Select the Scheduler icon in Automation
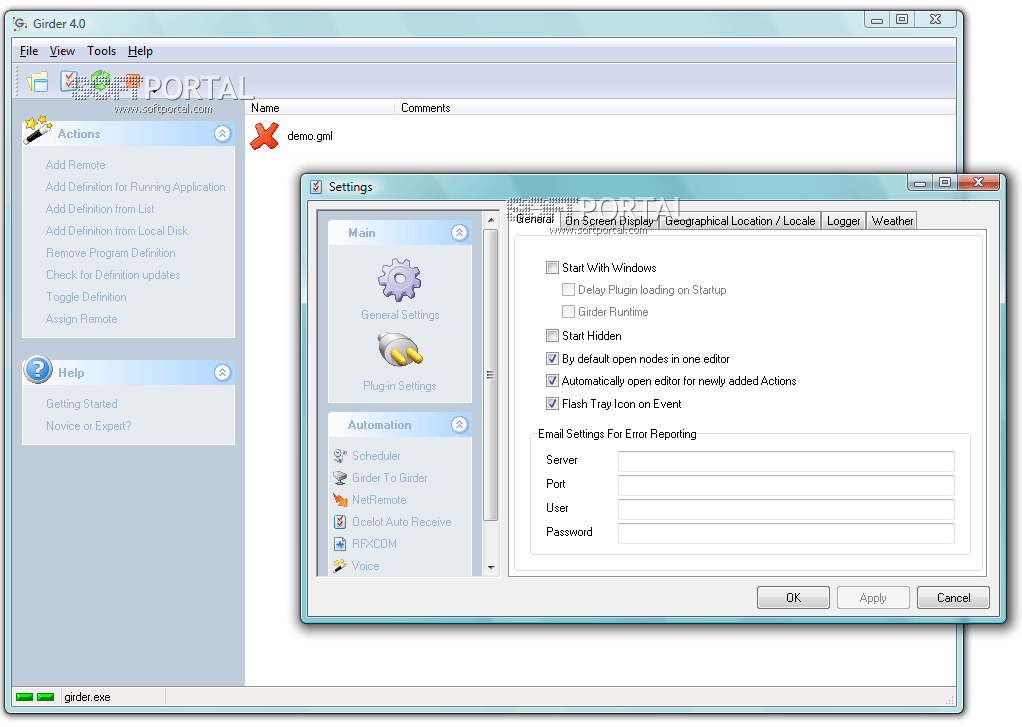The width and height of the screenshot is (1022, 727). tap(340, 456)
